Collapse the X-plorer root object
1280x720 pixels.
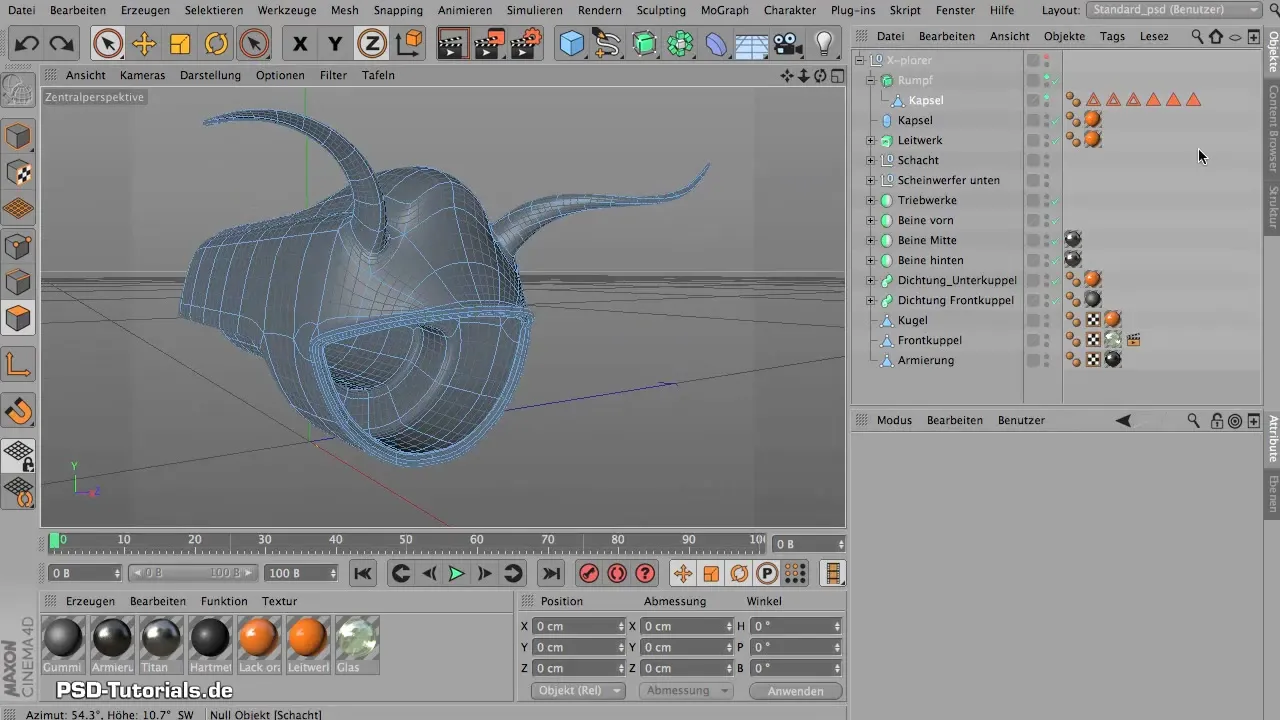[859, 60]
